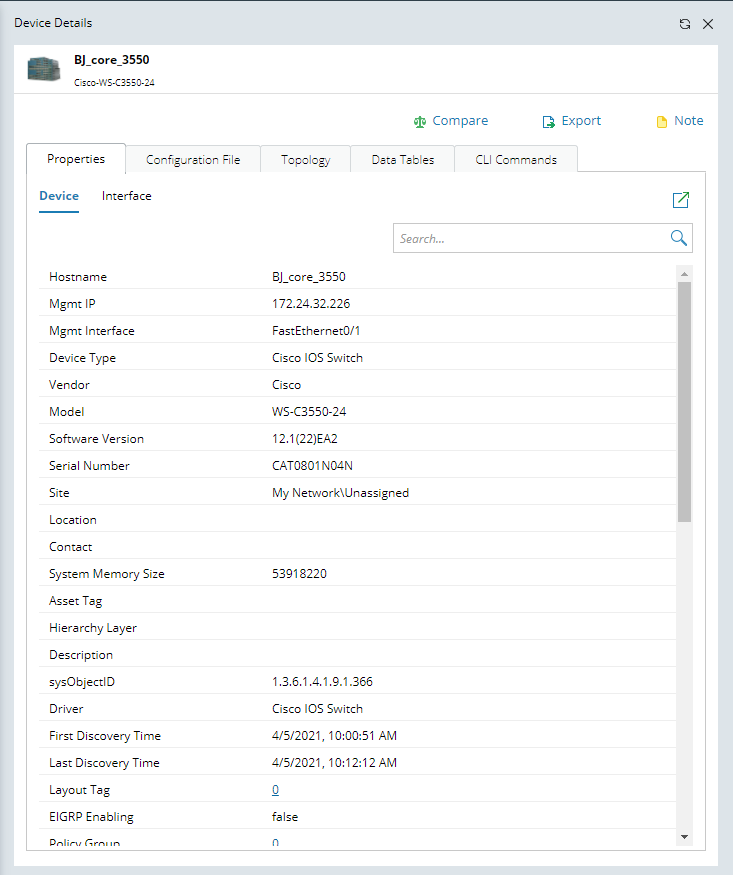Open properties in pop-out window icon

pyautogui.click(x=681, y=200)
